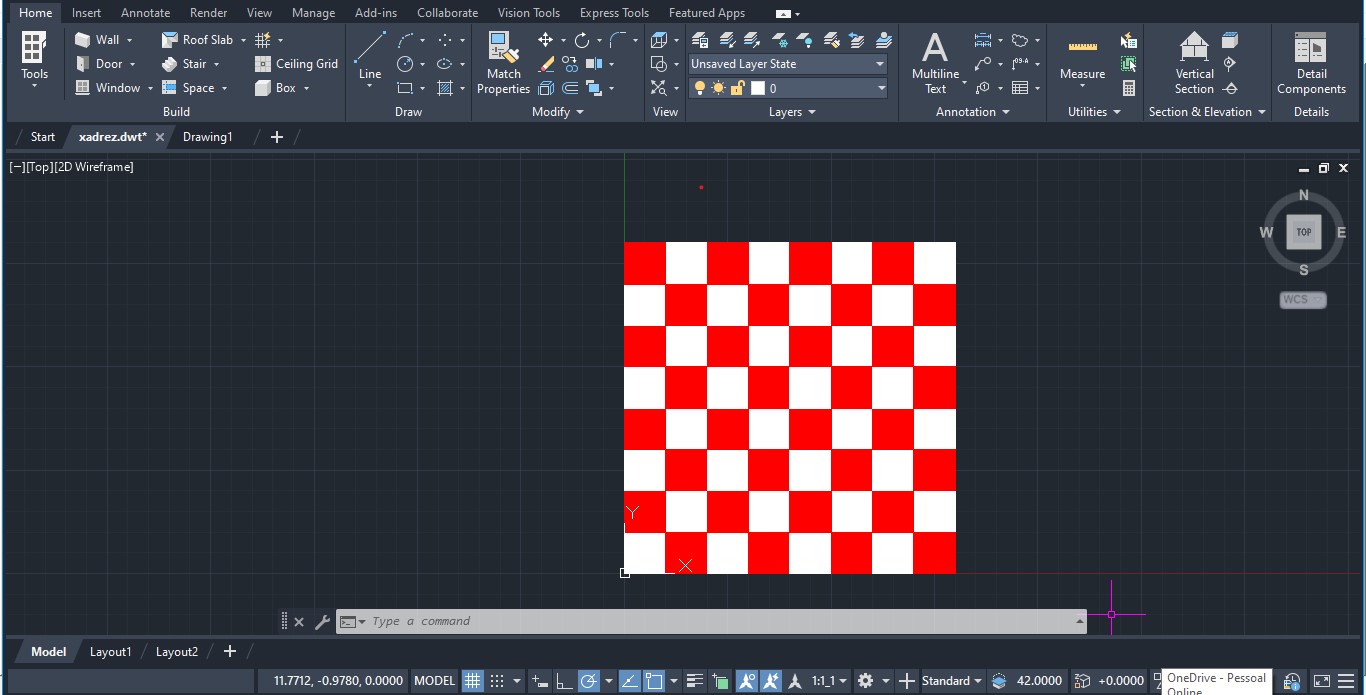Click the MODEL space button in status bar
The width and height of the screenshot is (1366, 695).
pyautogui.click(x=434, y=681)
